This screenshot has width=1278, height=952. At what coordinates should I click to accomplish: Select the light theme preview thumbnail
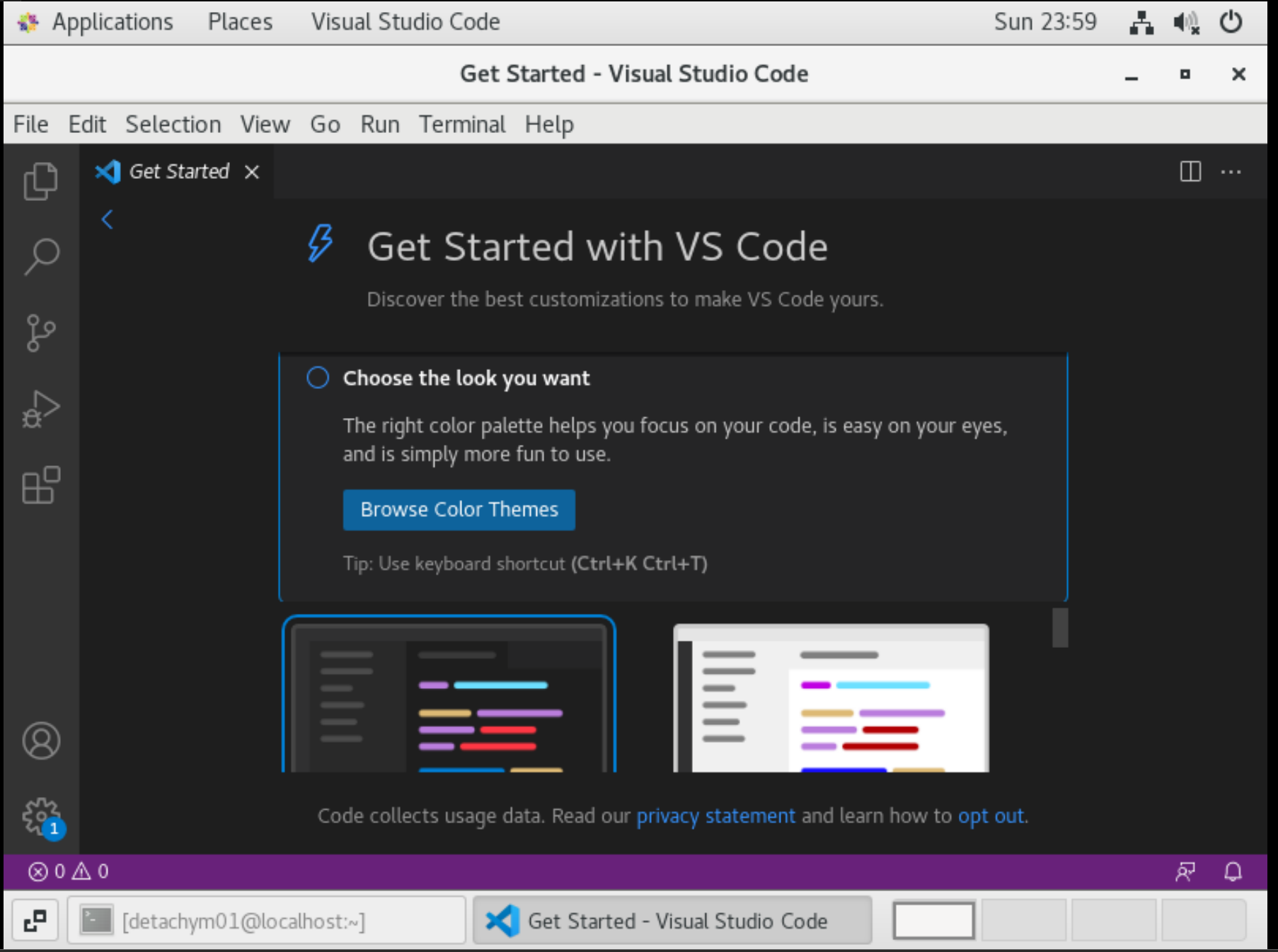831,697
